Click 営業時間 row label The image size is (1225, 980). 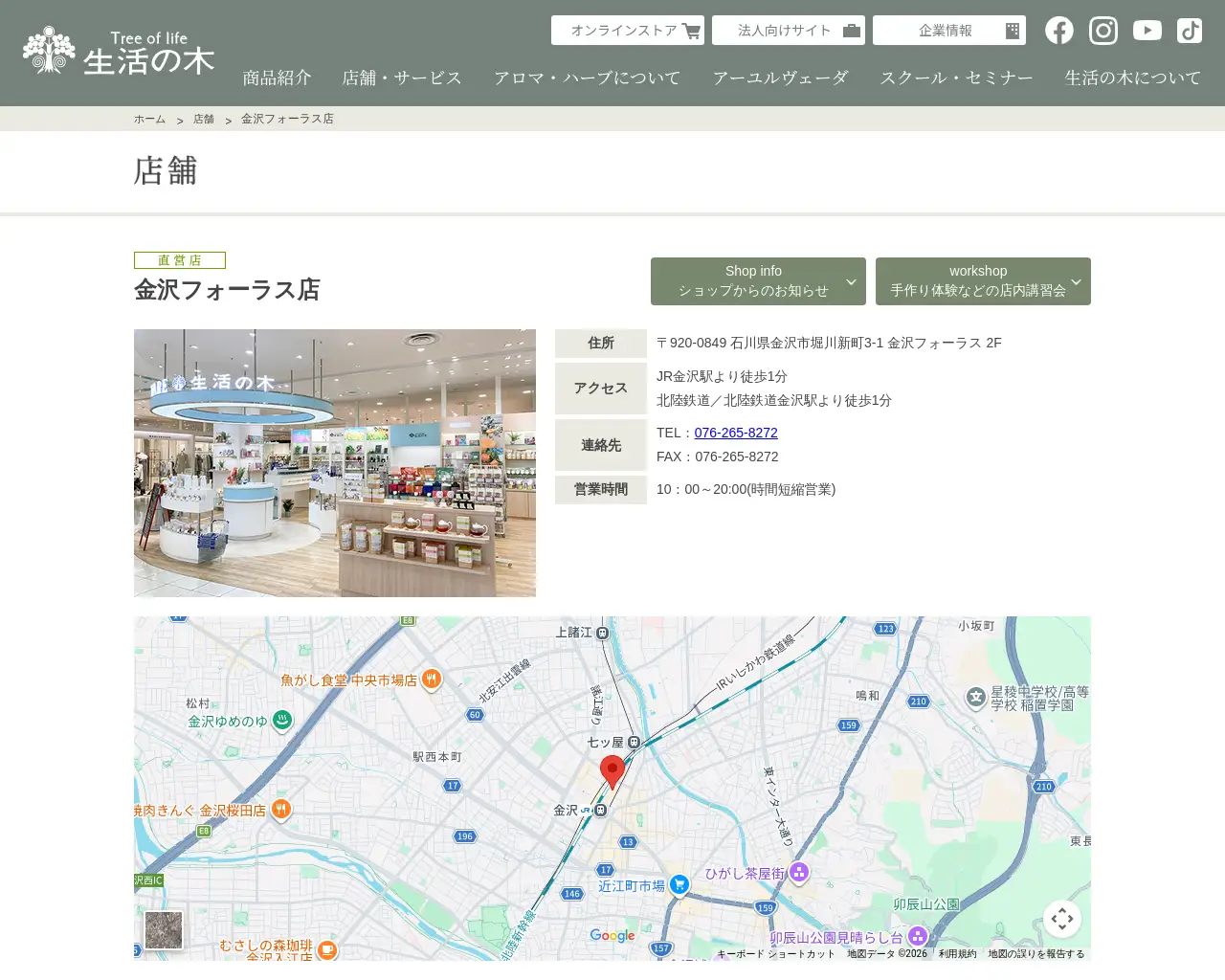coord(601,489)
